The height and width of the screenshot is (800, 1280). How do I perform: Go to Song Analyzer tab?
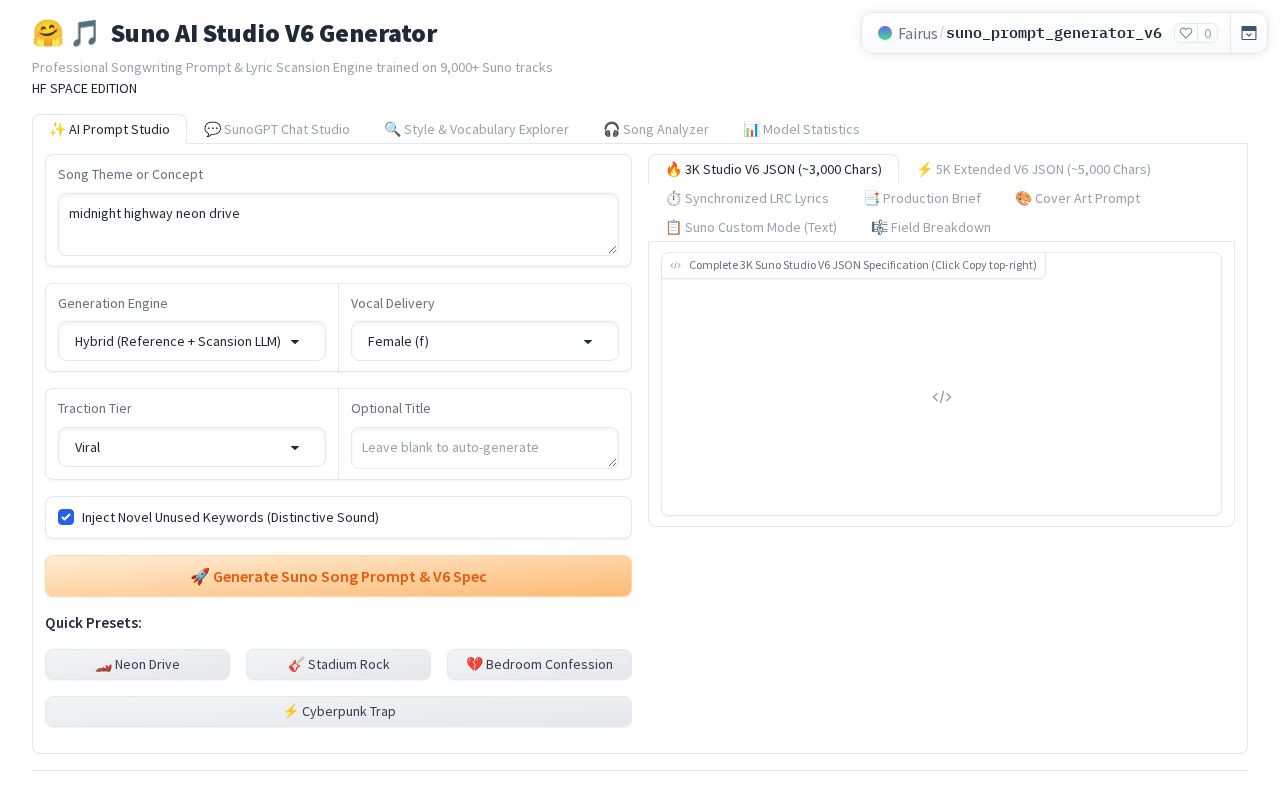pyautogui.click(x=656, y=129)
